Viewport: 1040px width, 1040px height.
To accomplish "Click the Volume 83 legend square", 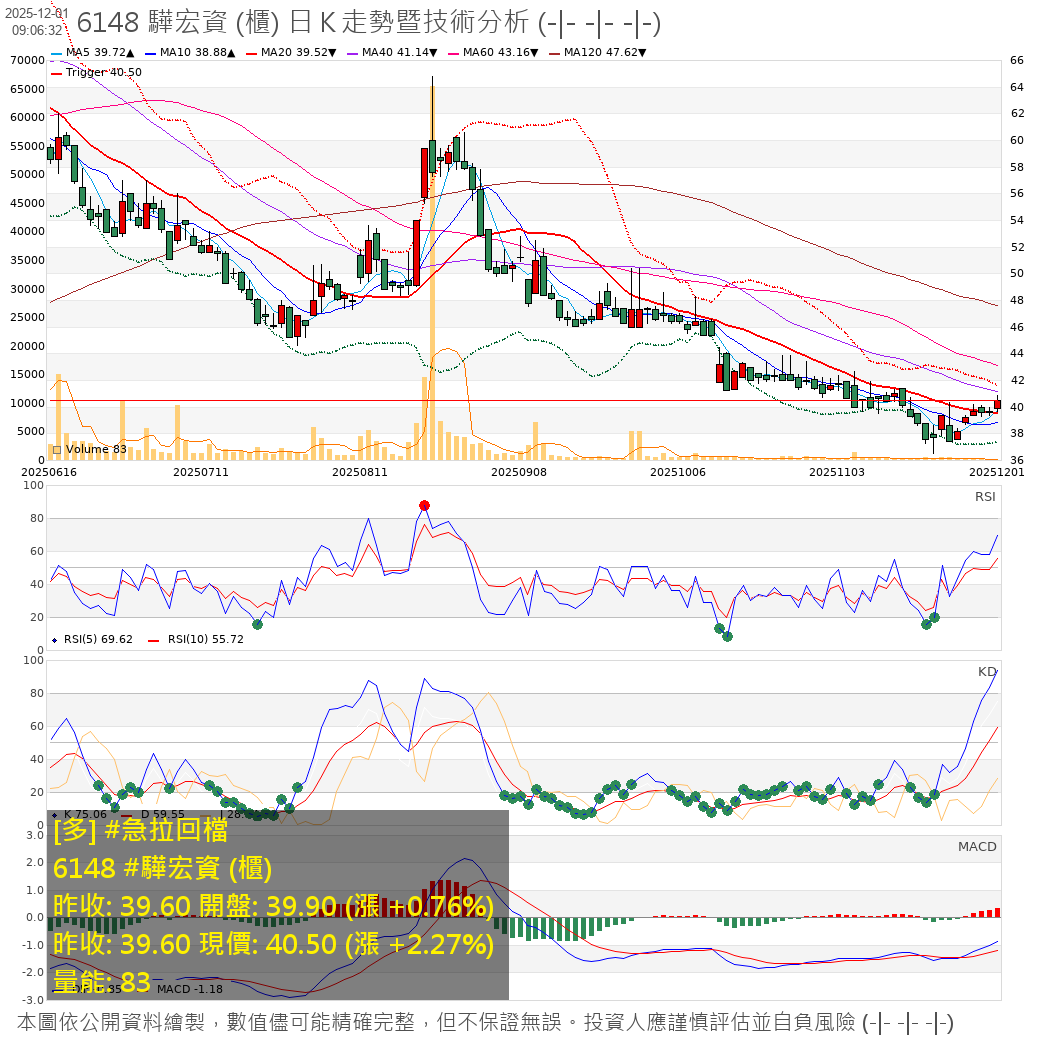I will coord(56,450).
